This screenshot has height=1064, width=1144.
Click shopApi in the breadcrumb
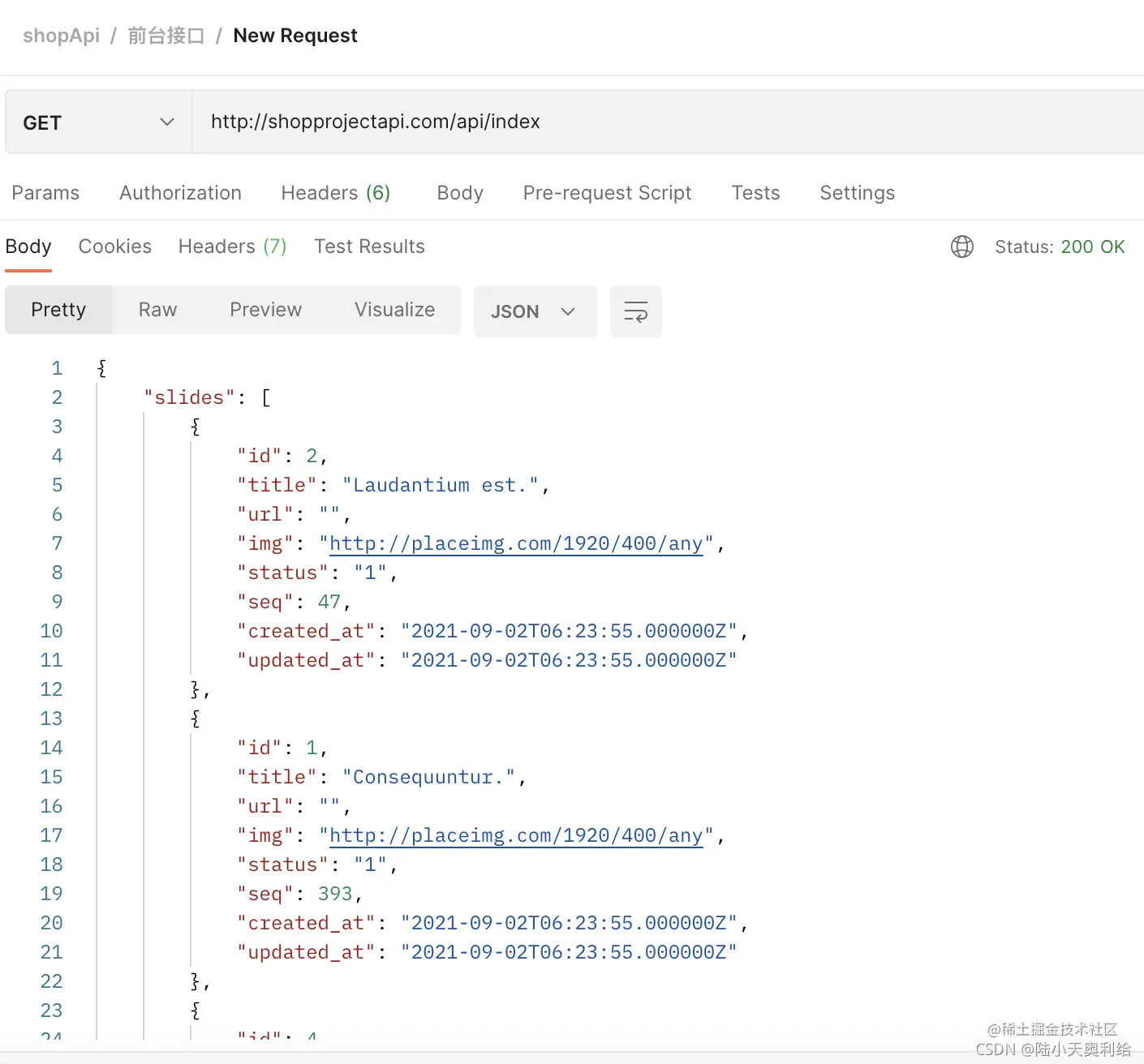(61, 36)
